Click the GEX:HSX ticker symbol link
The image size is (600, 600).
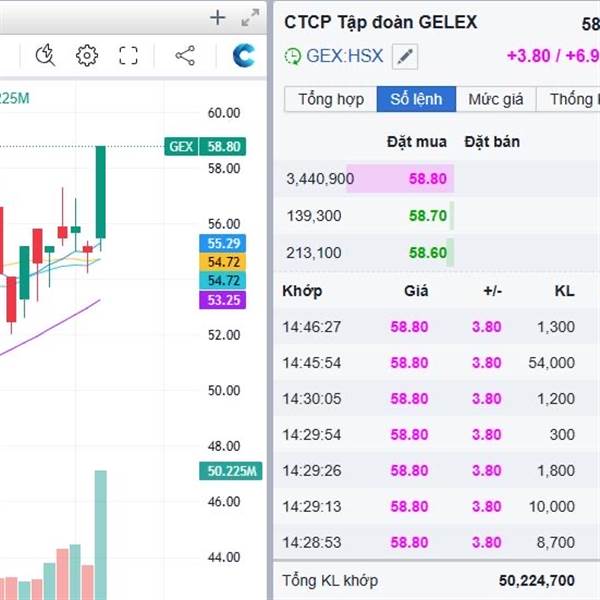(x=345, y=57)
